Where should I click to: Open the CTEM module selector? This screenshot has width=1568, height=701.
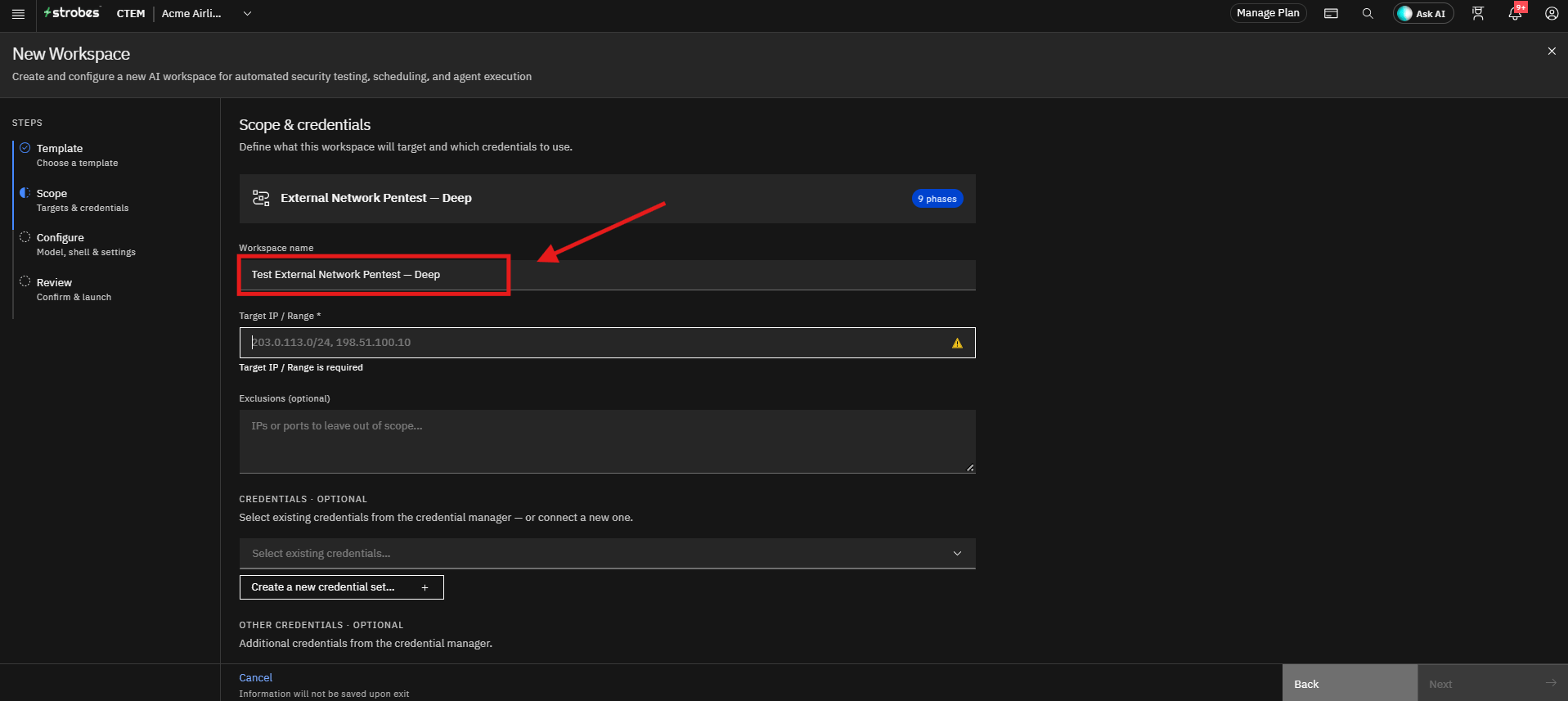click(x=131, y=13)
